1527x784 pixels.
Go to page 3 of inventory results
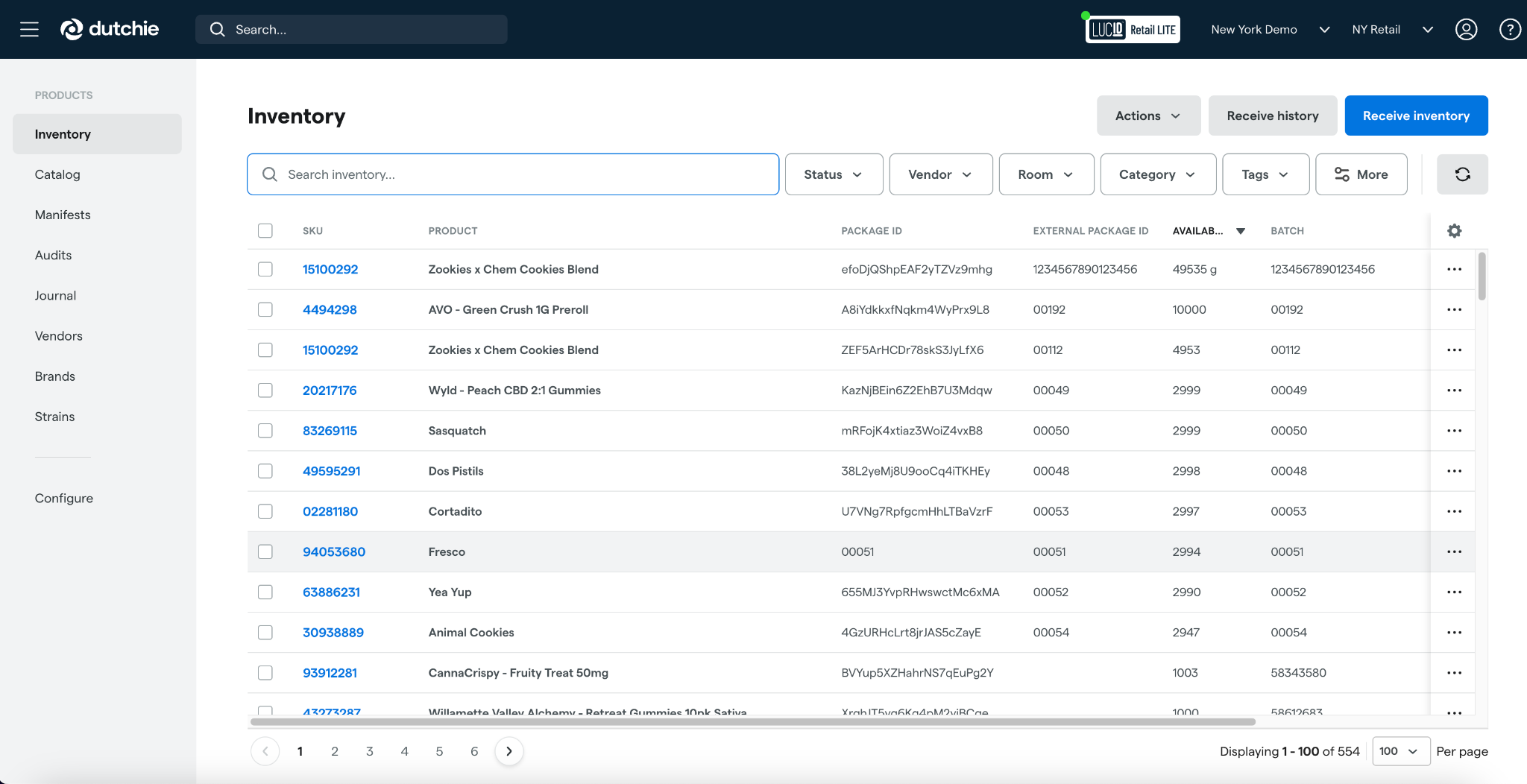(369, 751)
